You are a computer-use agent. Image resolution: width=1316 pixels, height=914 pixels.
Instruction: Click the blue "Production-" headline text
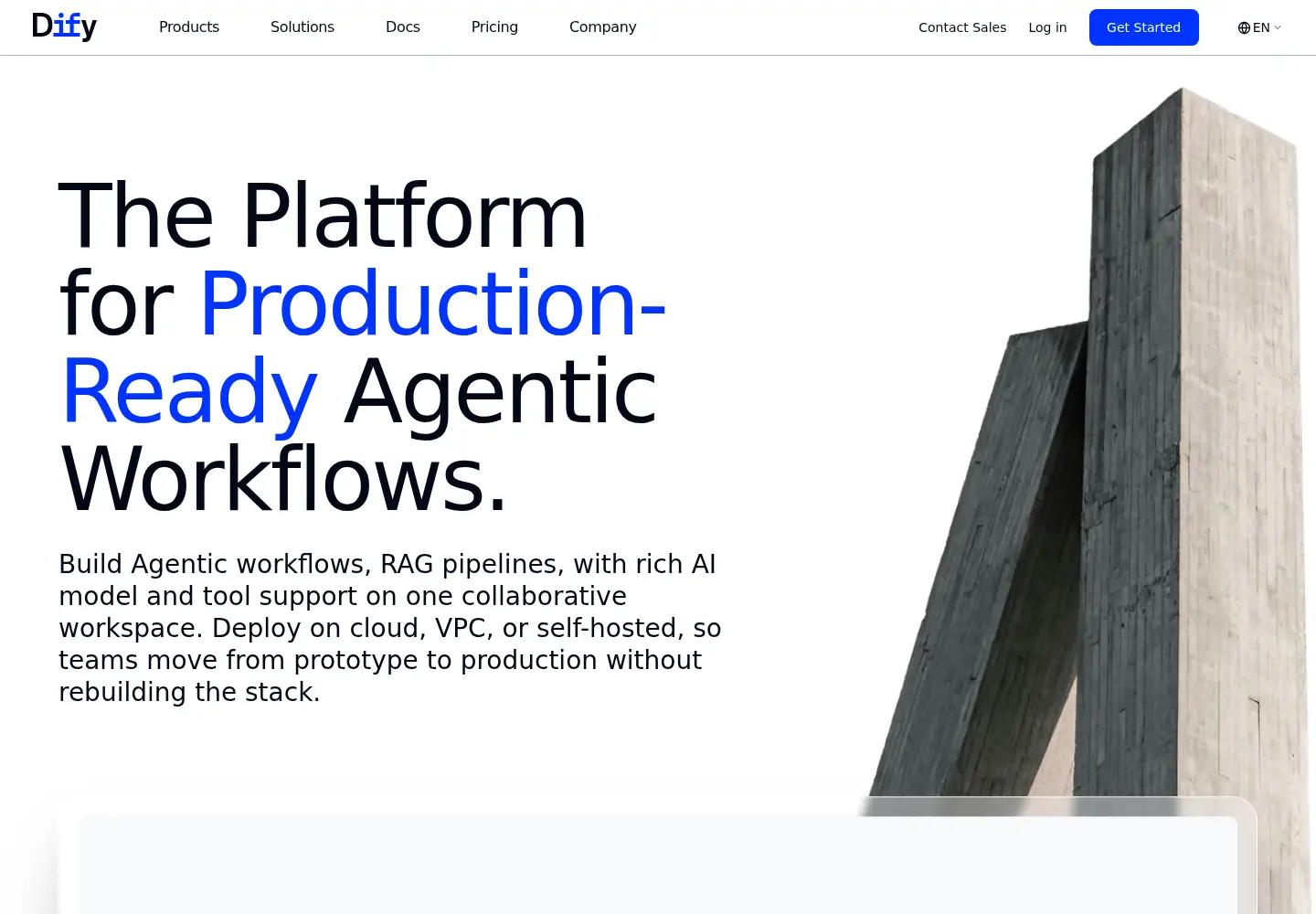tap(433, 303)
